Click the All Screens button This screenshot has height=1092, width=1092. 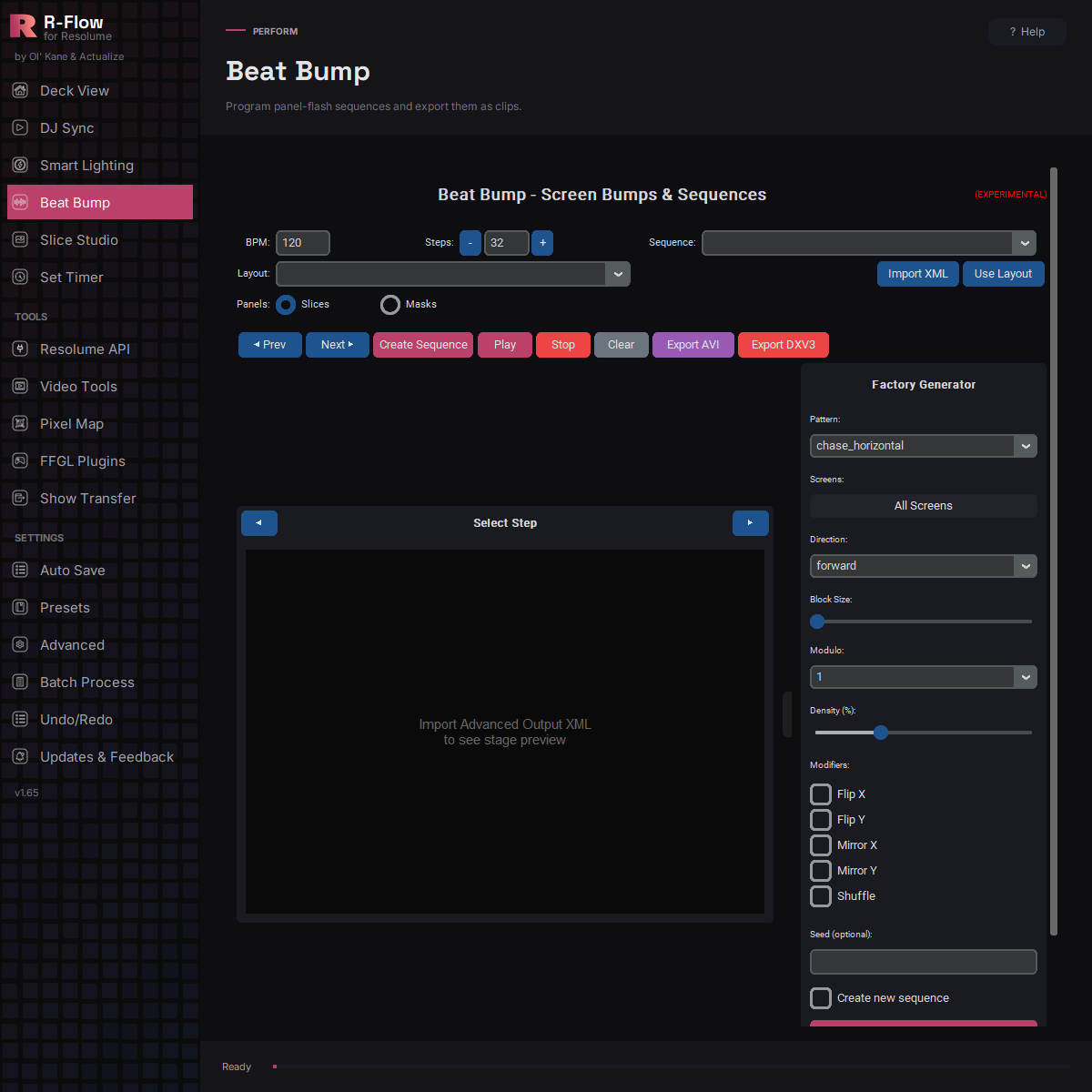pos(924,506)
